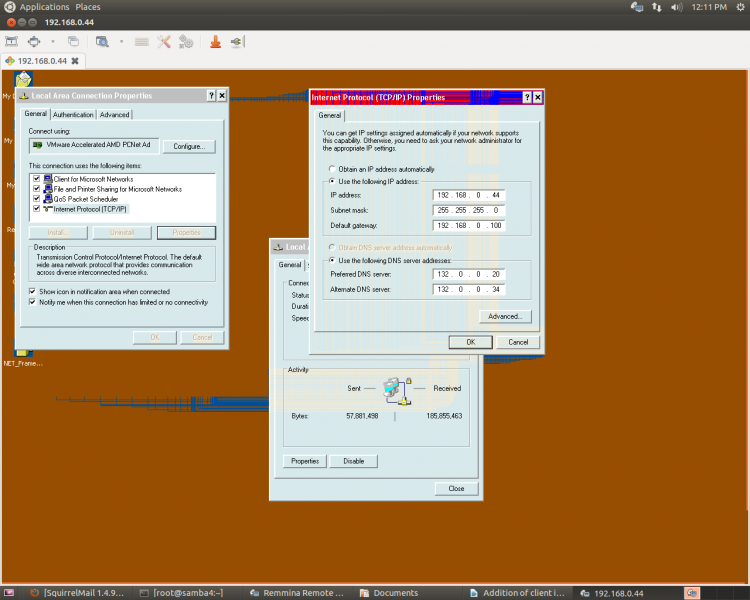The image size is (750, 600).
Task: Toggle Notify me when limited connectivity checkbox
Action: [33, 302]
